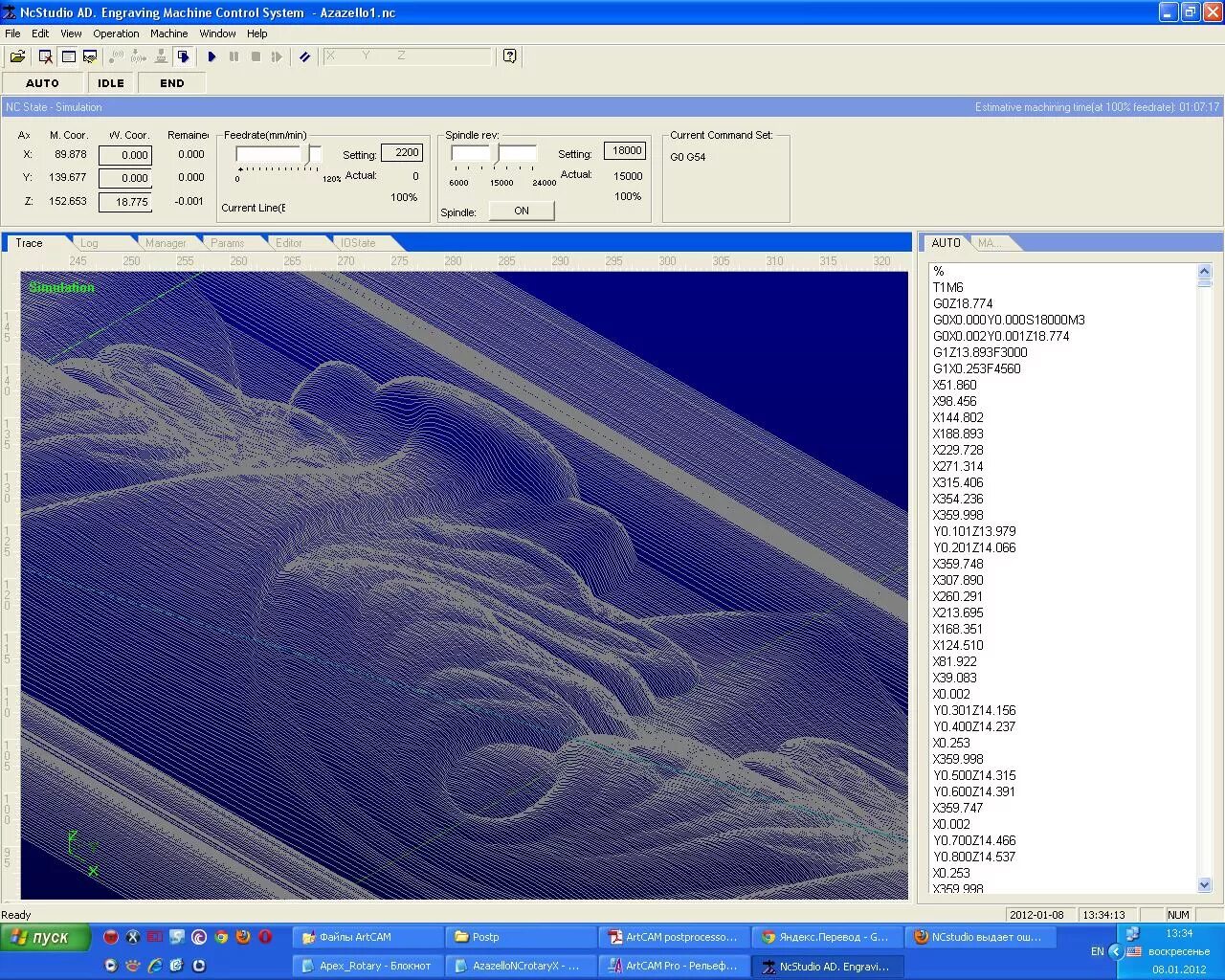This screenshot has width=1225, height=980.
Task: Expand hidden tray icons arrow
Action: tap(1115, 951)
